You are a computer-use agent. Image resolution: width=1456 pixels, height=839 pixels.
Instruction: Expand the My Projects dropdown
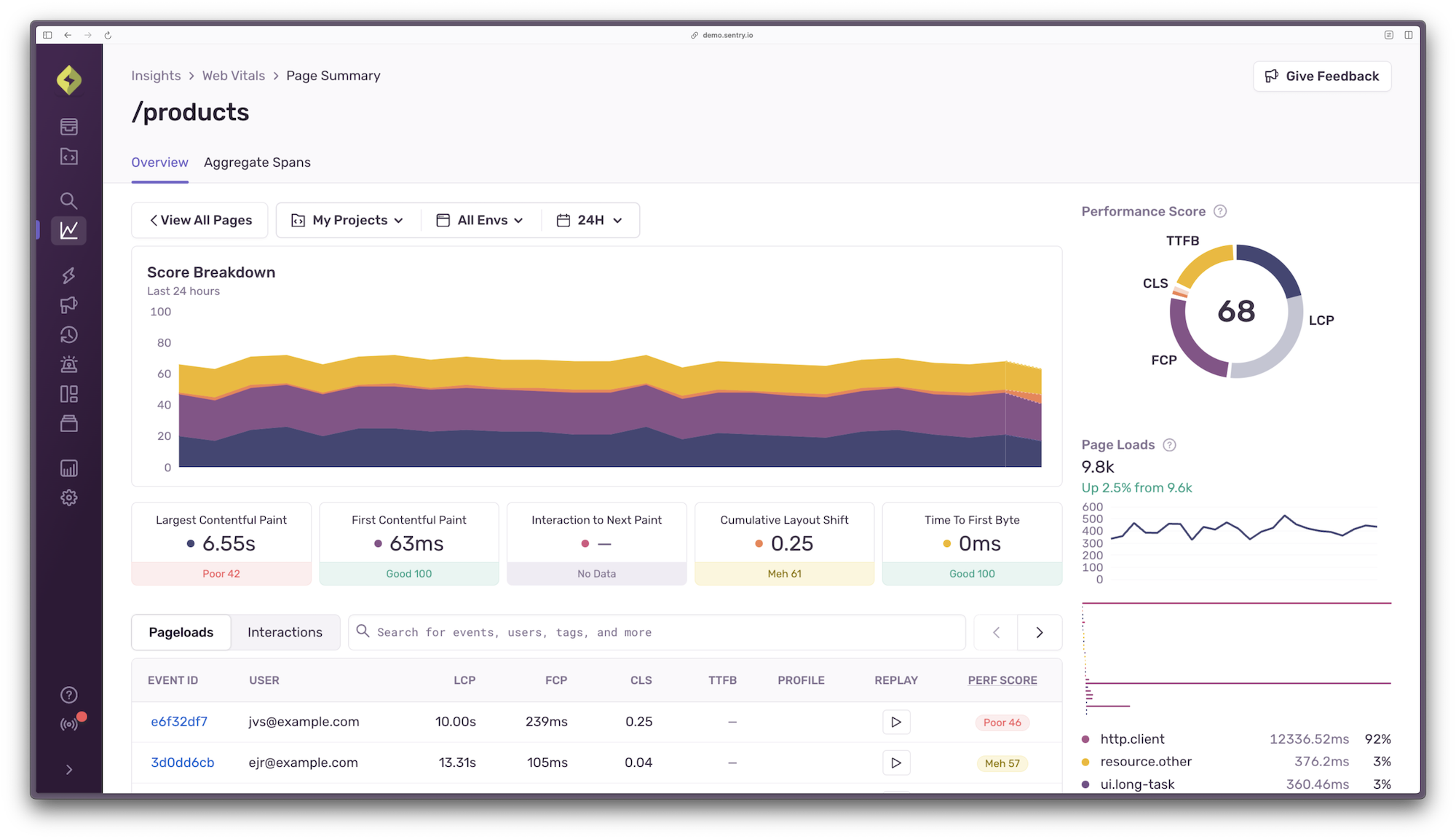pyautogui.click(x=347, y=220)
